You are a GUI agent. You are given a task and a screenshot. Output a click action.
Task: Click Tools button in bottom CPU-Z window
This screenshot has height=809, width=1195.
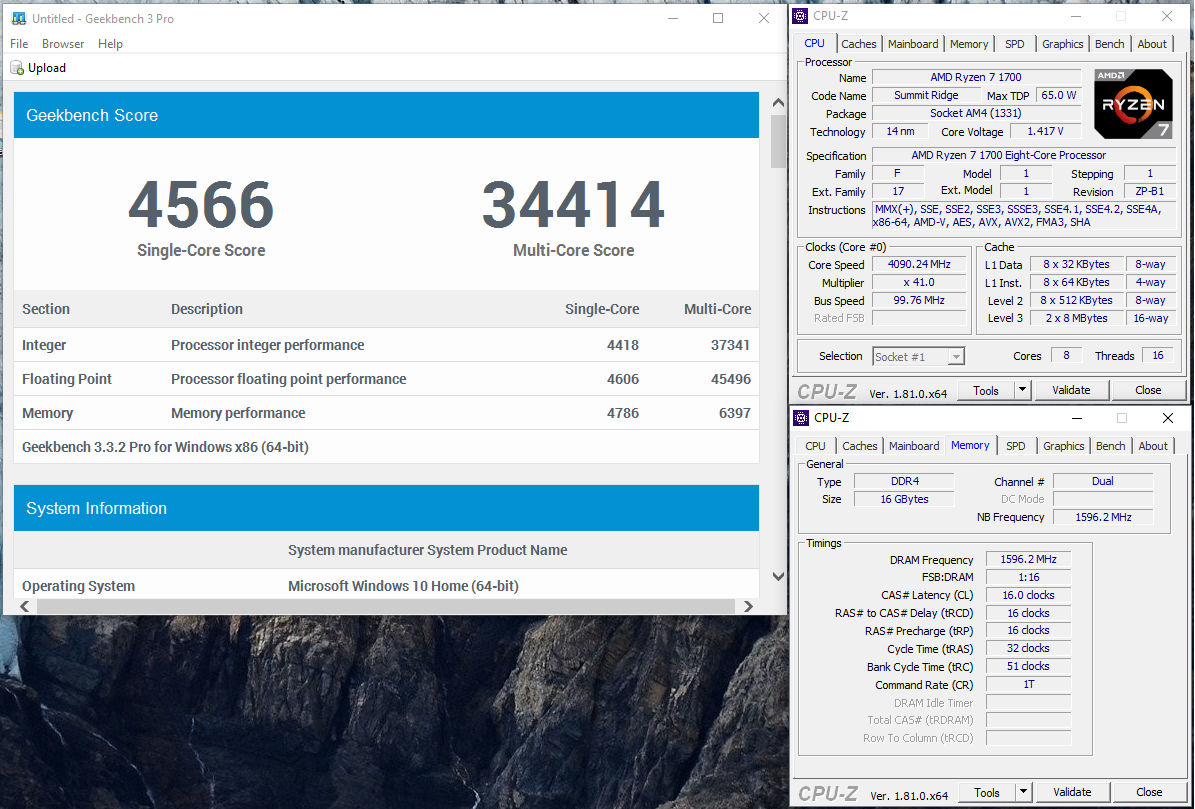coord(986,792)
